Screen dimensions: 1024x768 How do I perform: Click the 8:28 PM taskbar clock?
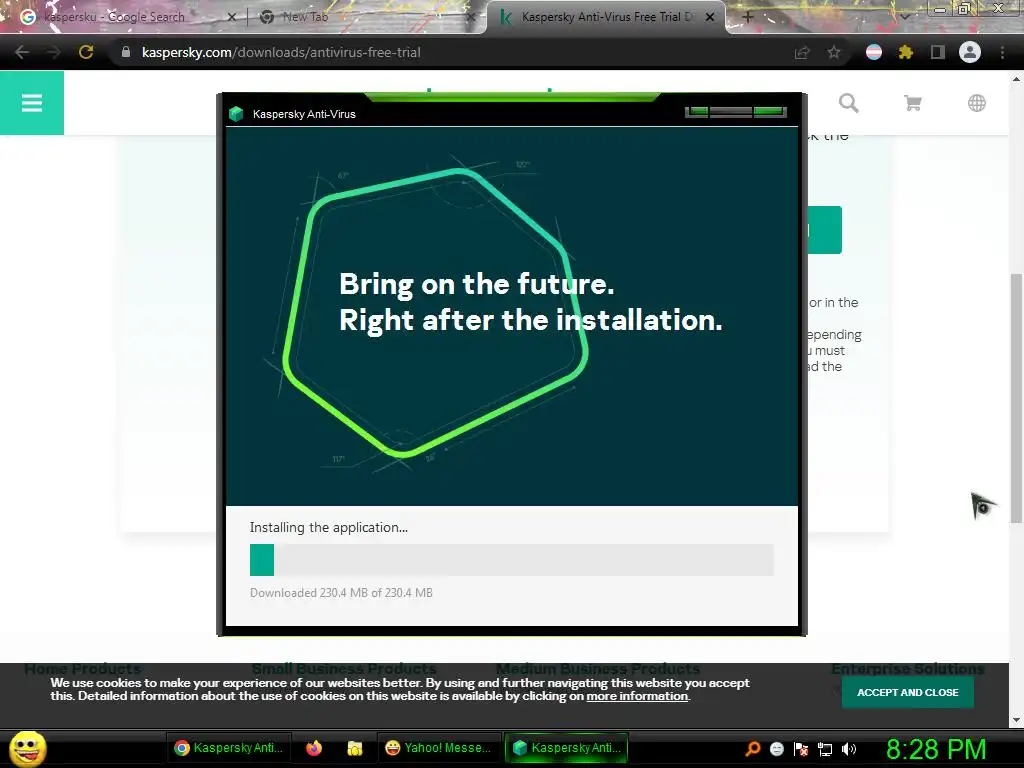click(x=936, y=749)
